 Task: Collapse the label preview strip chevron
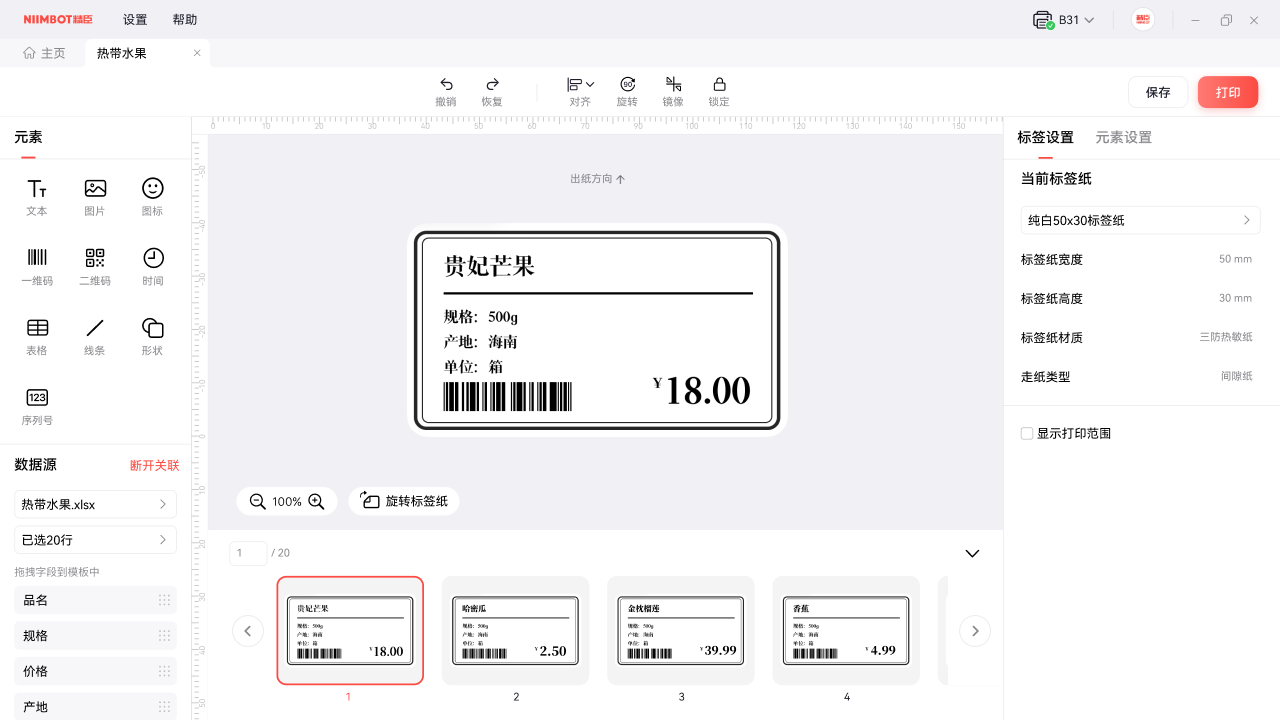972,553
